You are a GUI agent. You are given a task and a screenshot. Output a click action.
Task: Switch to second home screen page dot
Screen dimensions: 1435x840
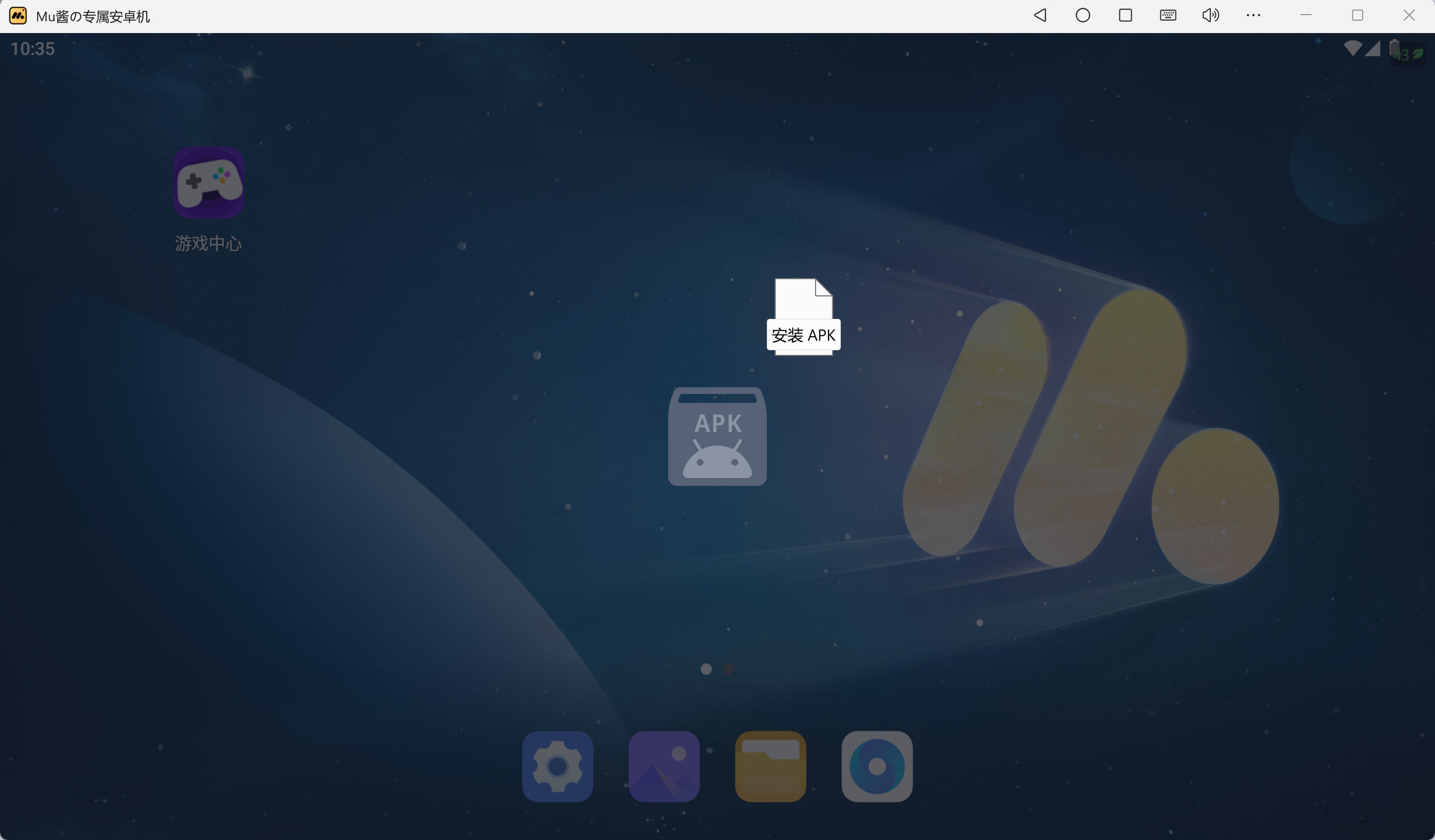[x=728, y=669]
